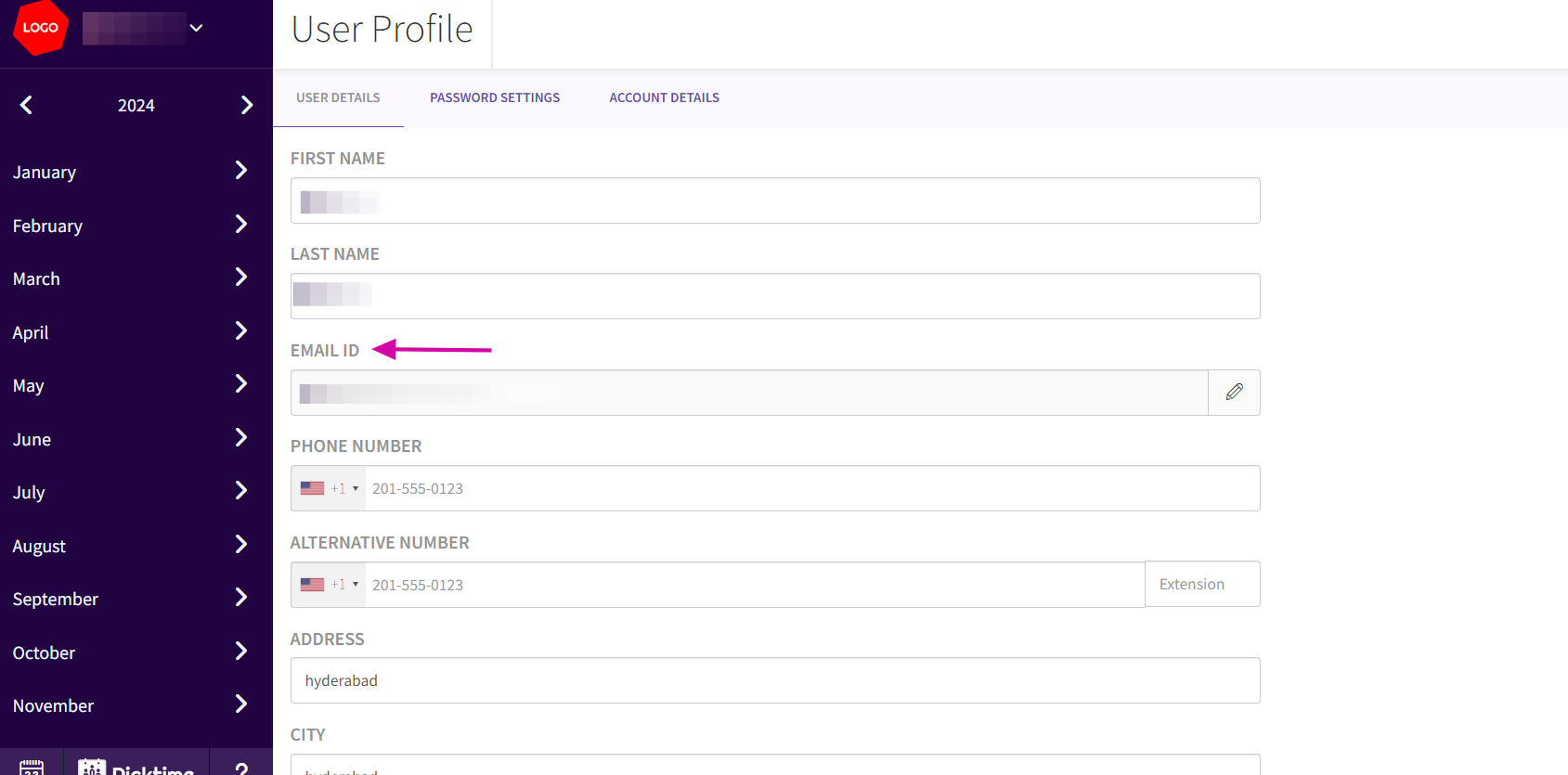This screenshot has width=1568, height=775.
Task: Focus the Extension input box
Action: (x=1202, y=584)
